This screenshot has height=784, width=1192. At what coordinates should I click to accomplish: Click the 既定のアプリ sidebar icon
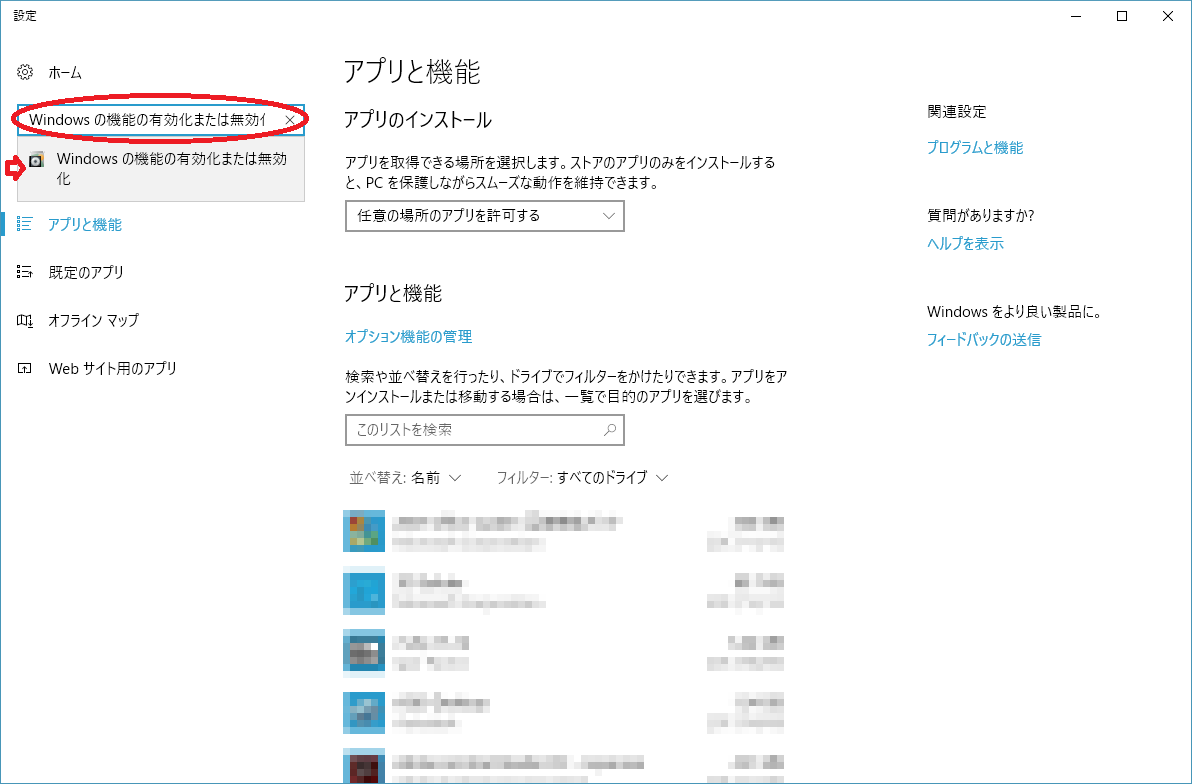(x=25, y=271)
